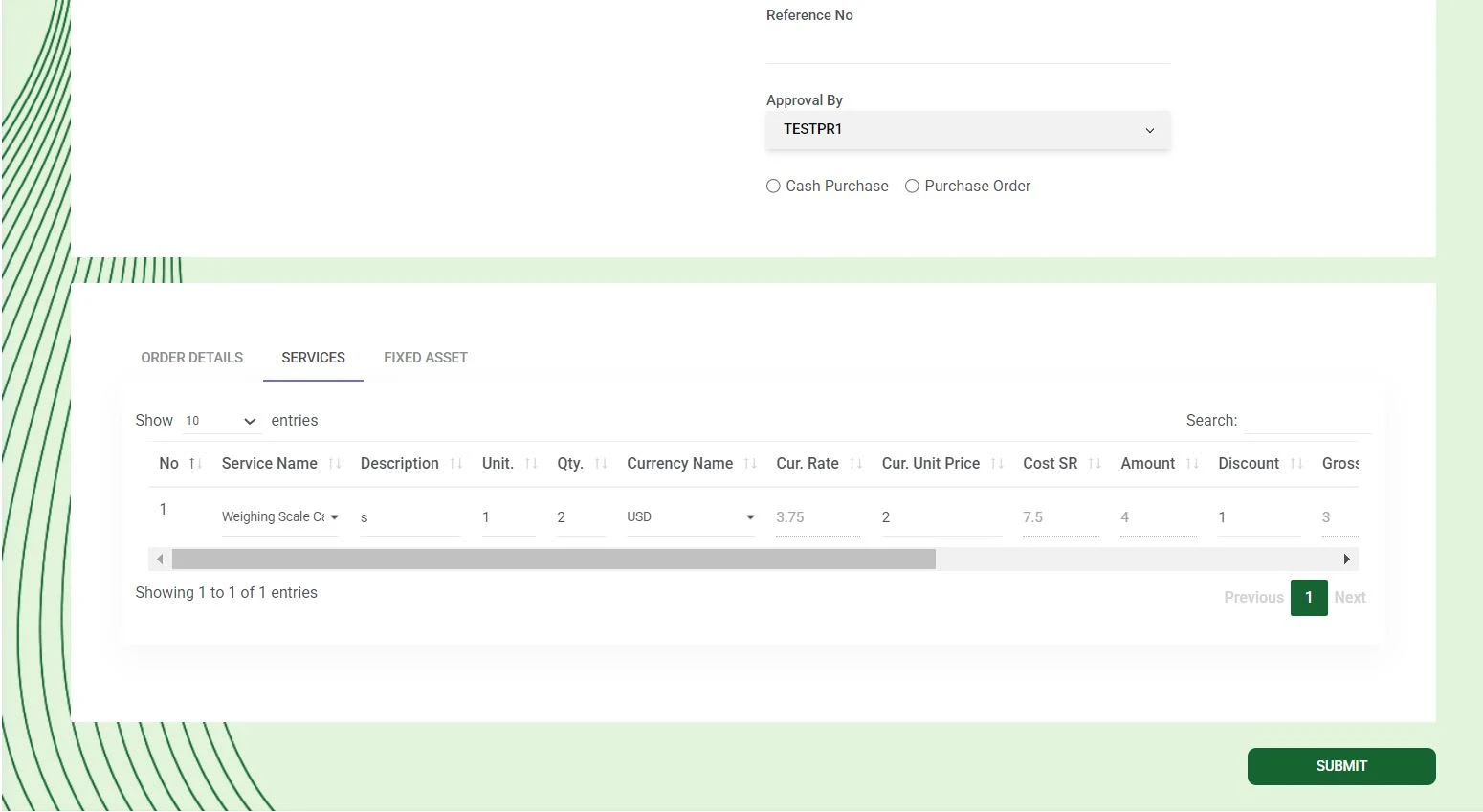Click the table's left scroll arrow

pos(160,560)
